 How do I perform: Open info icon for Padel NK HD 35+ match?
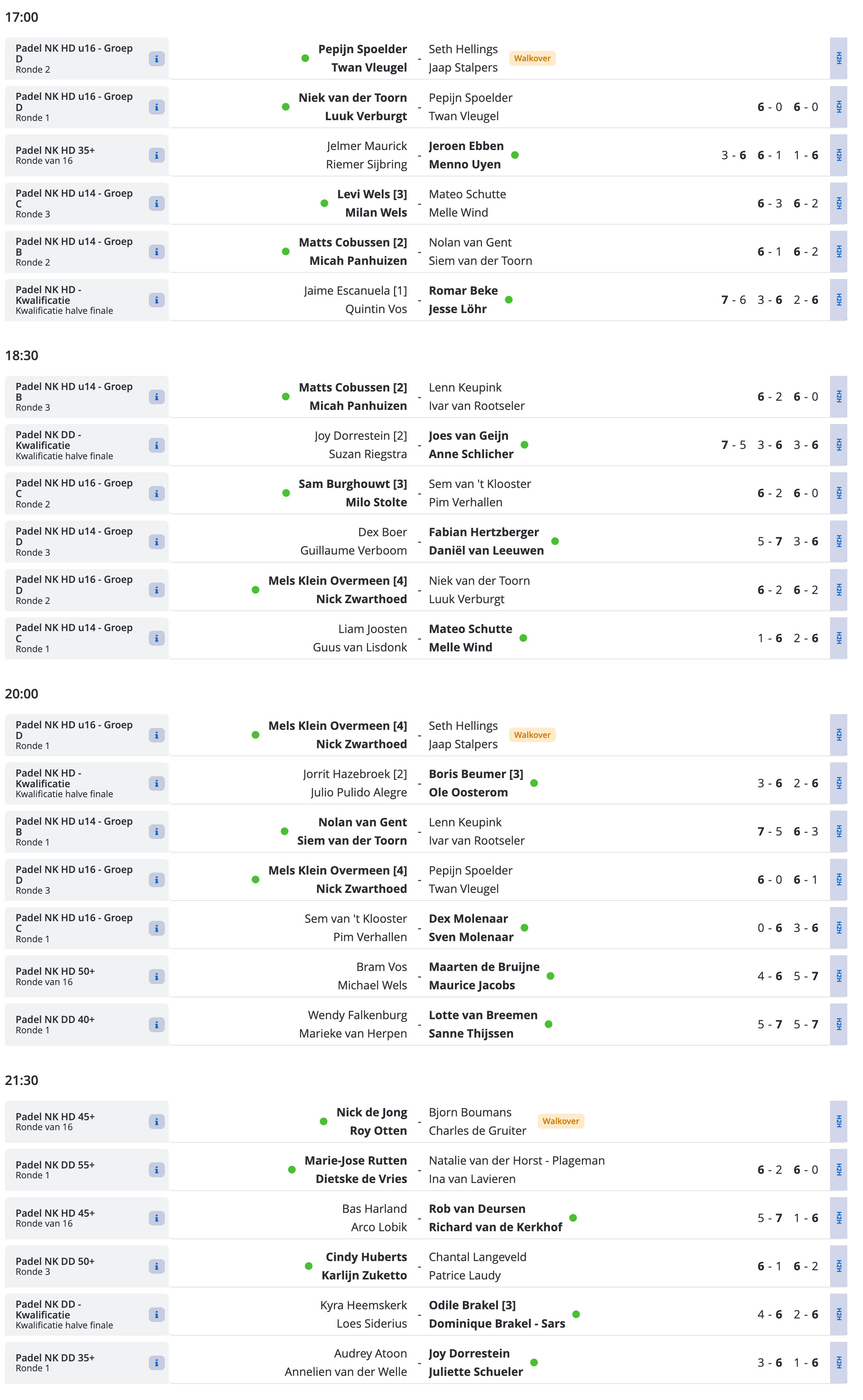click(156, 155)
